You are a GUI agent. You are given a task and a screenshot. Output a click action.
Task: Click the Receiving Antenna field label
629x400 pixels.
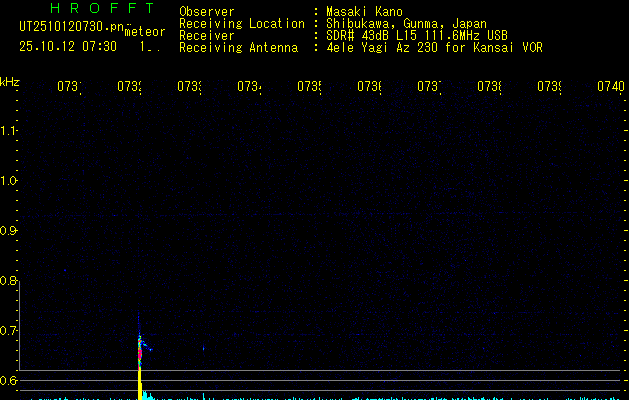238,47
